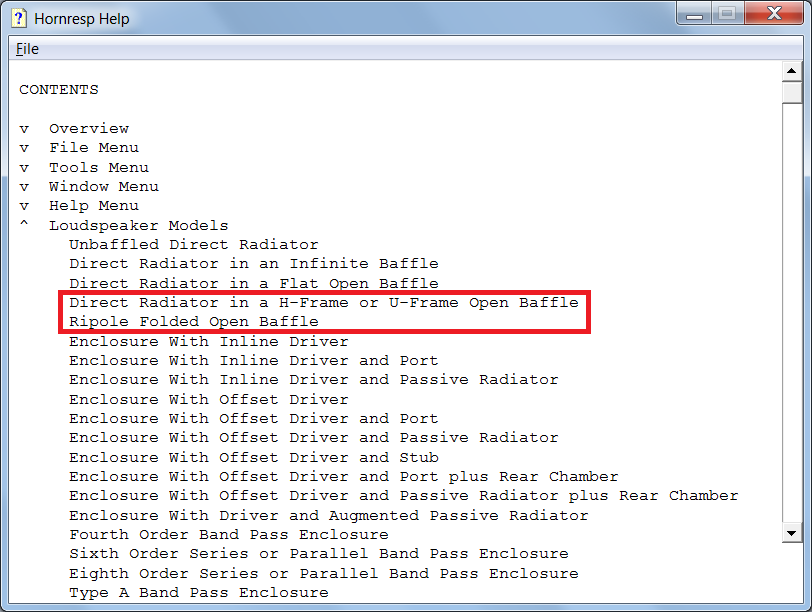
Task: Expand the Overview section
Action: [x=24, y=129]
